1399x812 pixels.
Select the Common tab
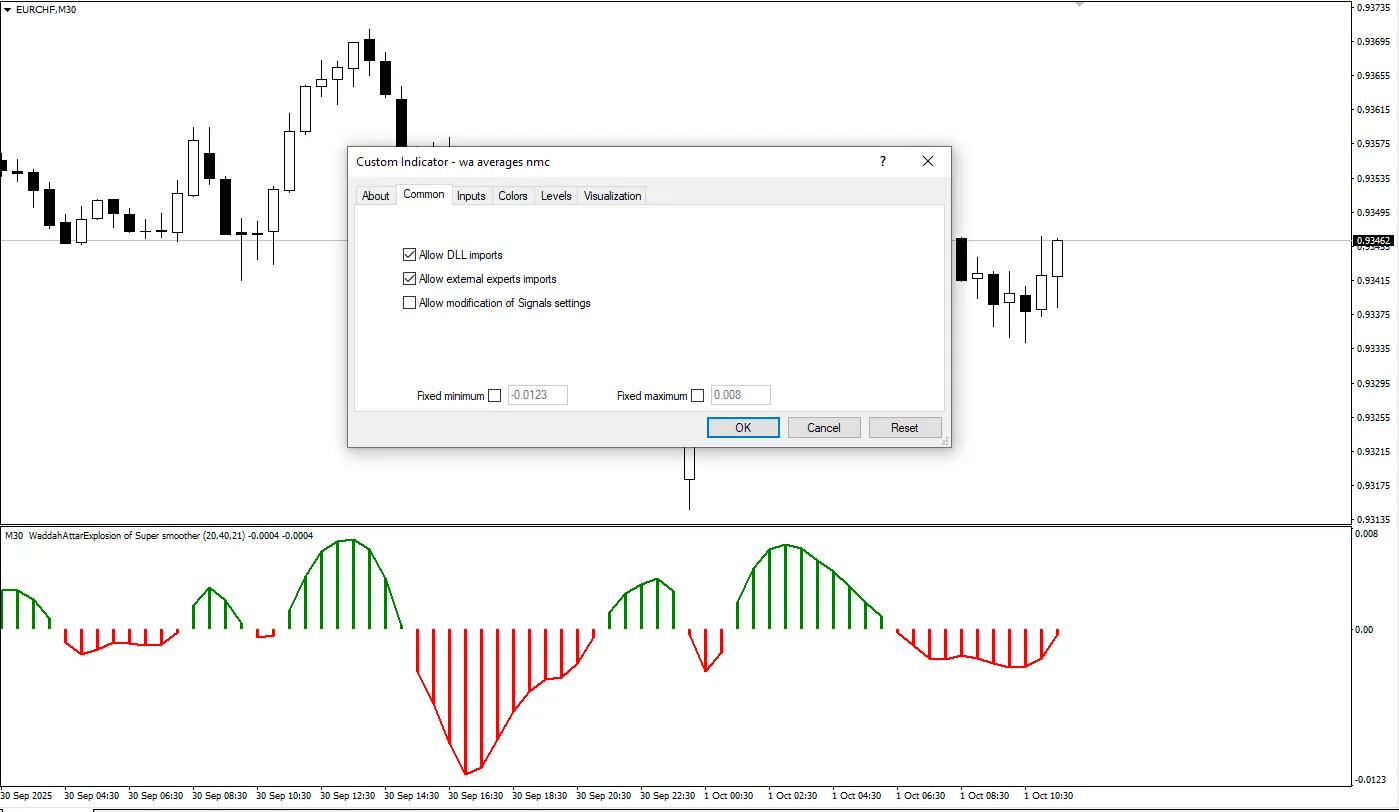click(424, 194)
